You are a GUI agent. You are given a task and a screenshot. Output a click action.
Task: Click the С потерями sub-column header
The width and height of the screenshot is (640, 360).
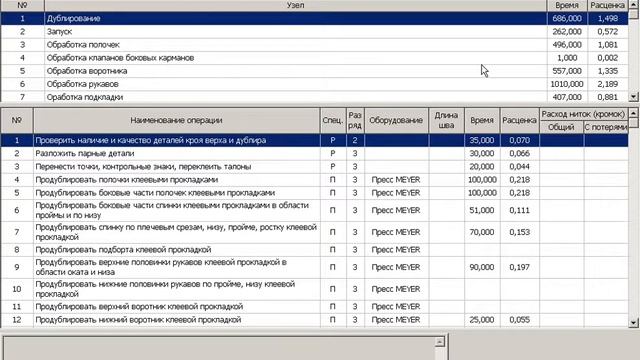(x=606, y=127)
